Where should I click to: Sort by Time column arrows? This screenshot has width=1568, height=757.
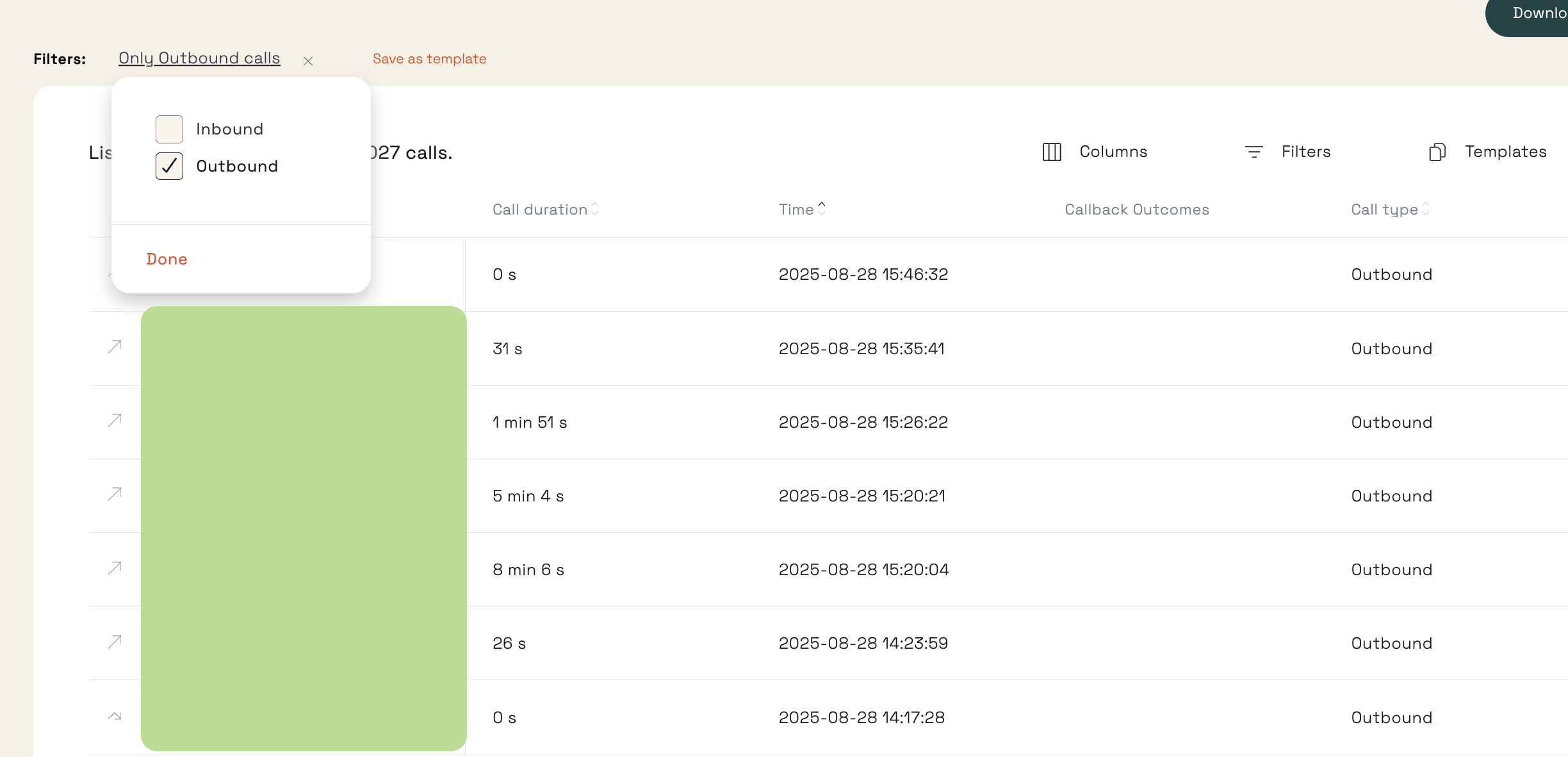coord(822,209)
